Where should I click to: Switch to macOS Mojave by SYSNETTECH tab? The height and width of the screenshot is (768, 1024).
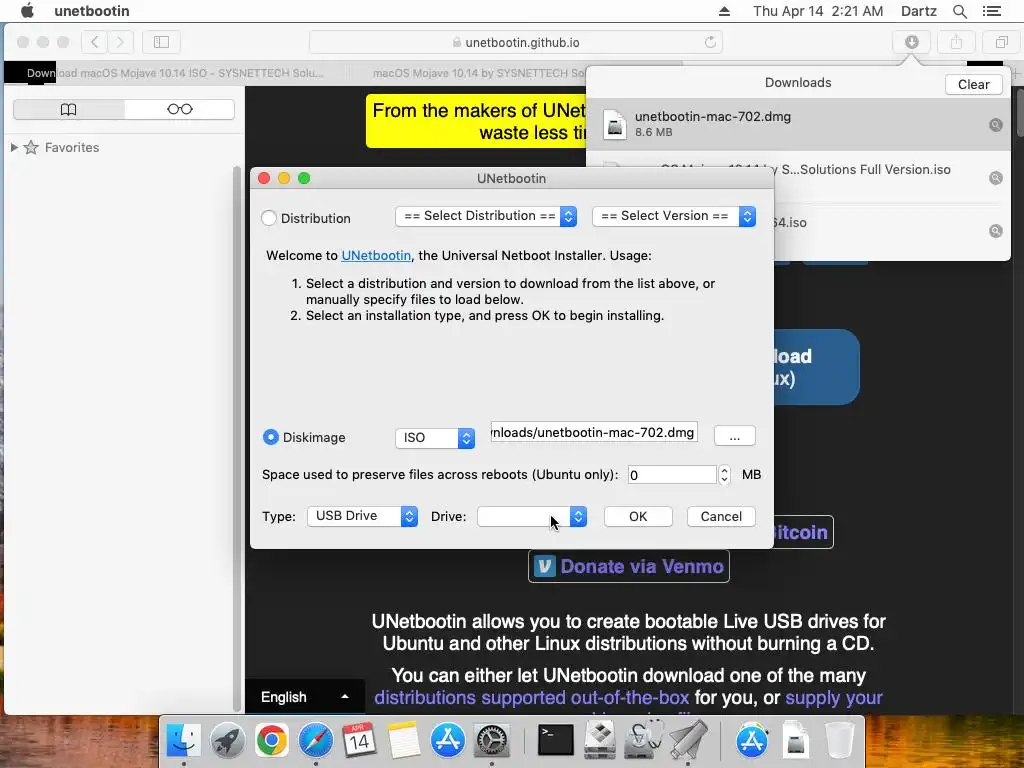pyautogui.click(x=479, y=73)
